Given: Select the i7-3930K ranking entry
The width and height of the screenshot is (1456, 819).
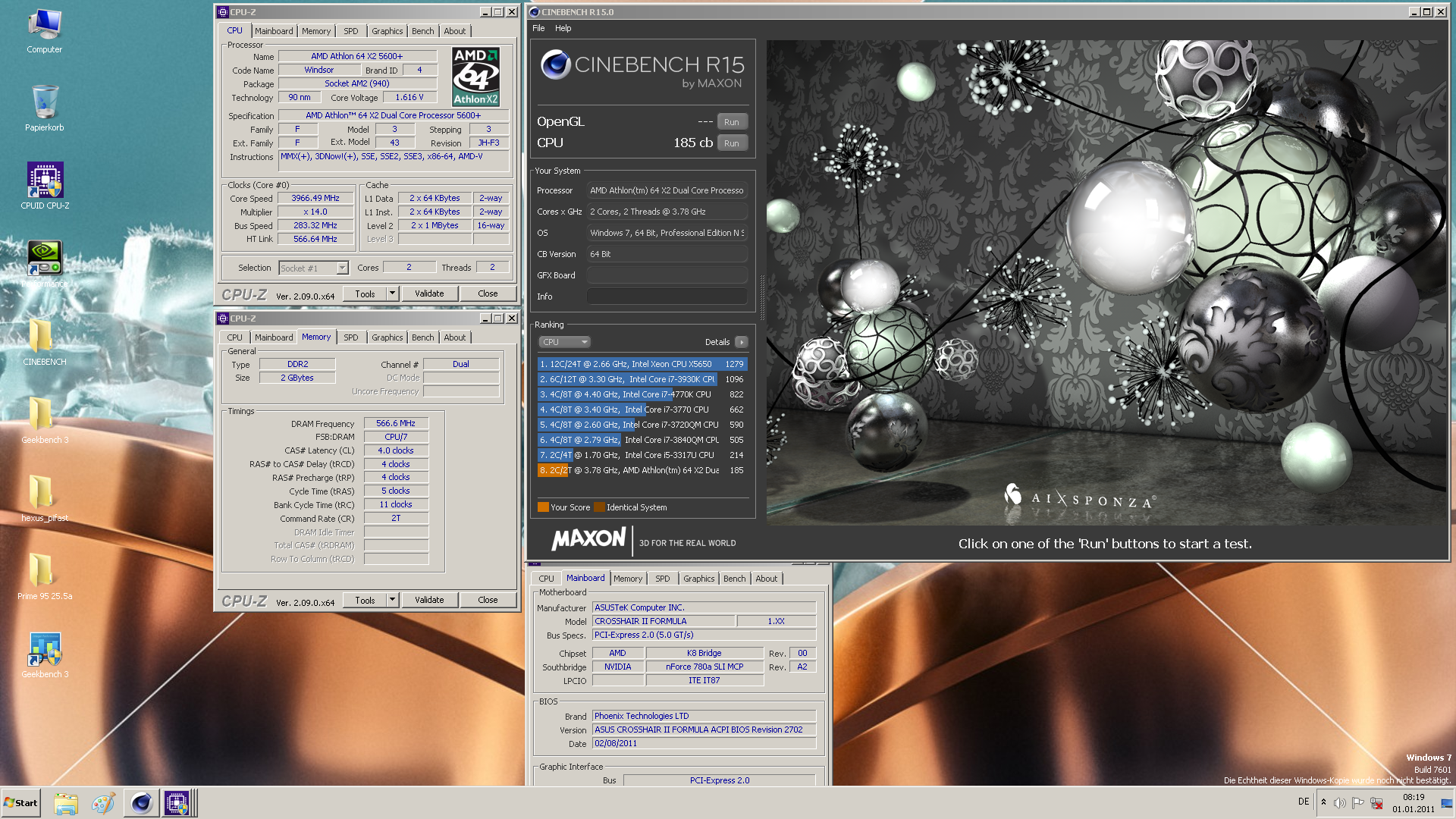Looking at the screenshot, I should 642,379.
